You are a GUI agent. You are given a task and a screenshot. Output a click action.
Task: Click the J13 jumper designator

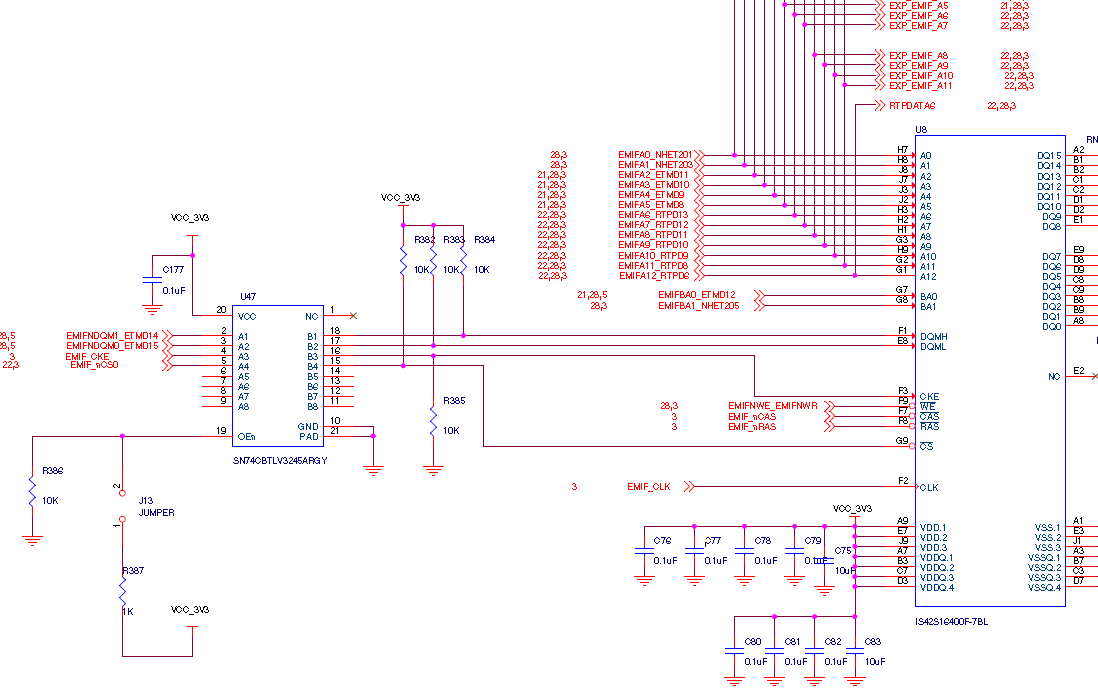tap(146, 501)
